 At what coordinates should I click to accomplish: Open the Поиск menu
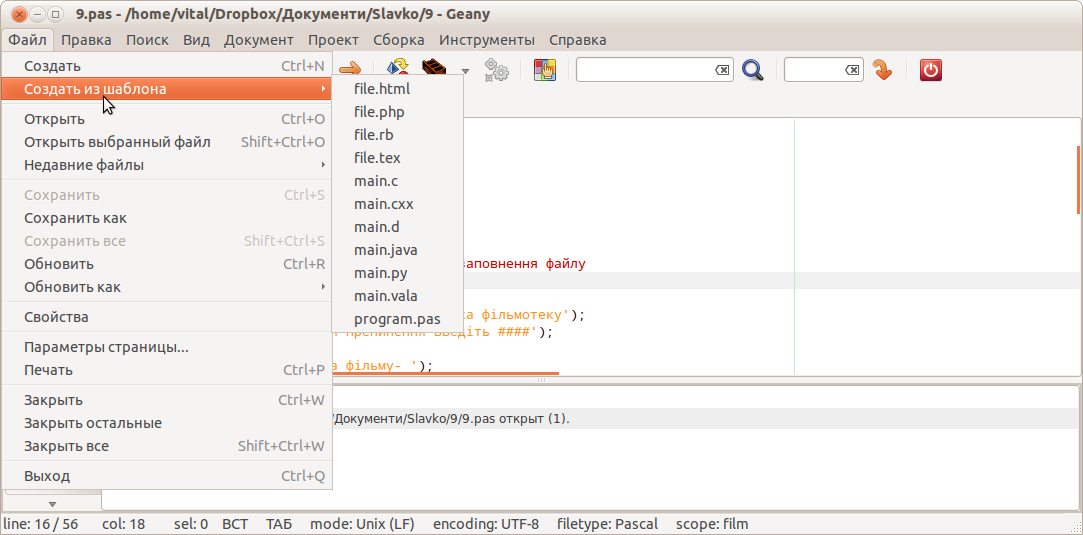tap(147, 40)
